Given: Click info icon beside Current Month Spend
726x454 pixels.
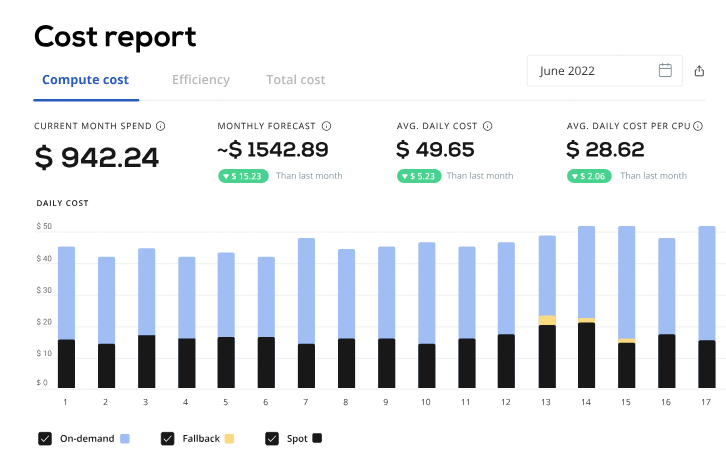Looking at the screenshot, I should point(161,127).
